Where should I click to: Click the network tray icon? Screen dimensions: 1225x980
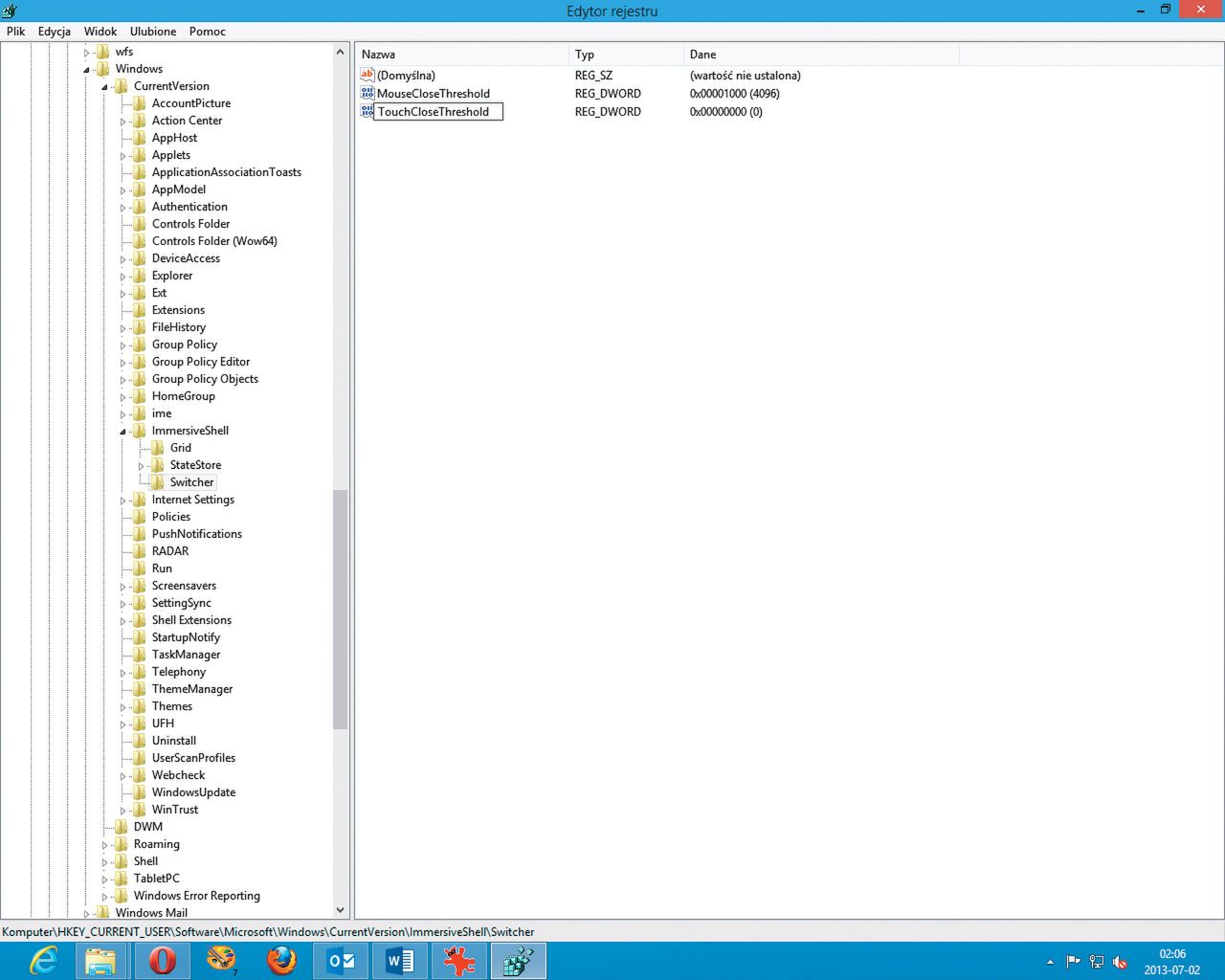(1097, 962)
